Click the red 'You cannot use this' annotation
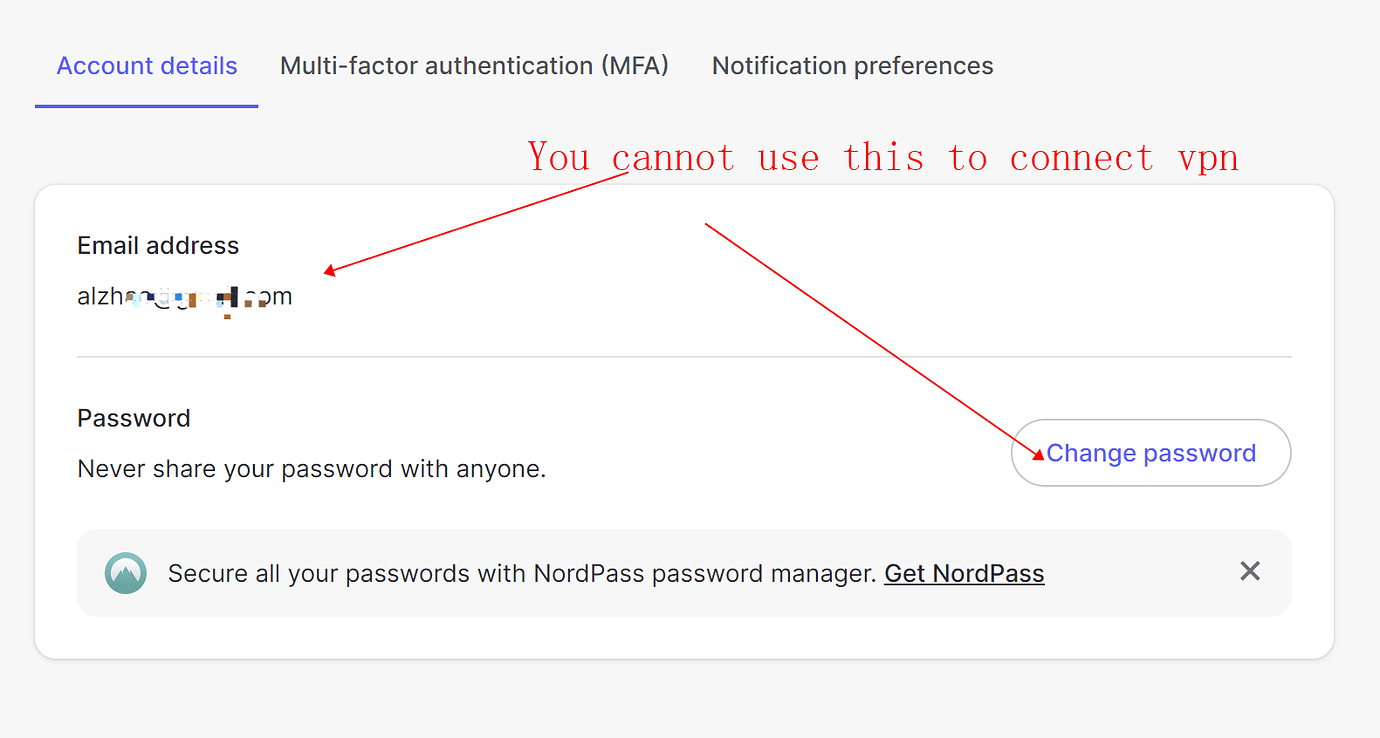 (x=882, y=158)
